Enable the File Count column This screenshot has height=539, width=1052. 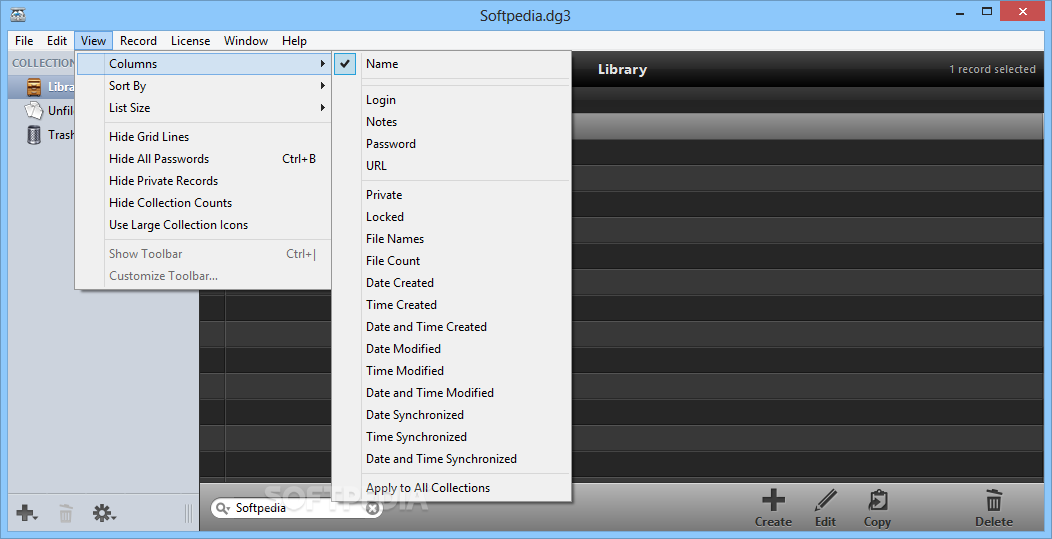pos(452,260)
